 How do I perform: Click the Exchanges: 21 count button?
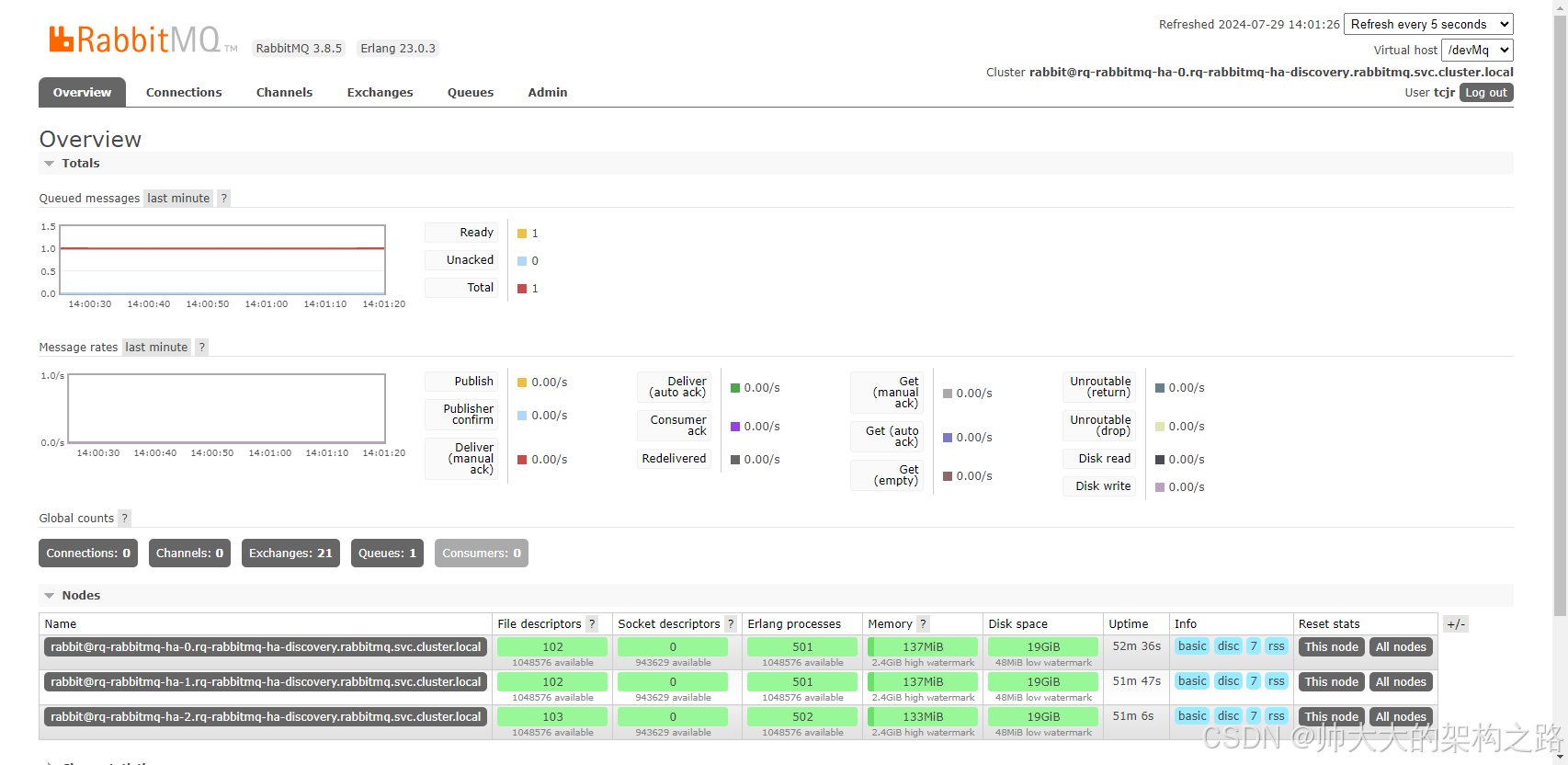290,553
